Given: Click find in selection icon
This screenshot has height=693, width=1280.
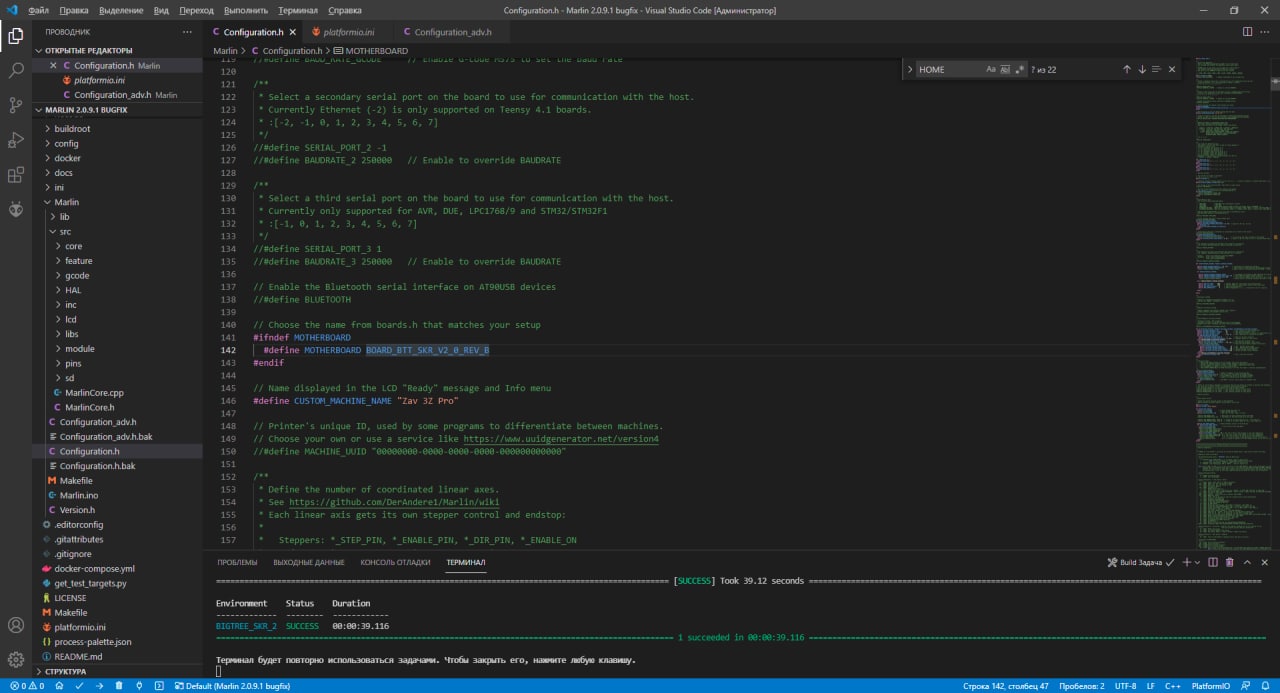Looking at the screenshot, I should 1156,69.
